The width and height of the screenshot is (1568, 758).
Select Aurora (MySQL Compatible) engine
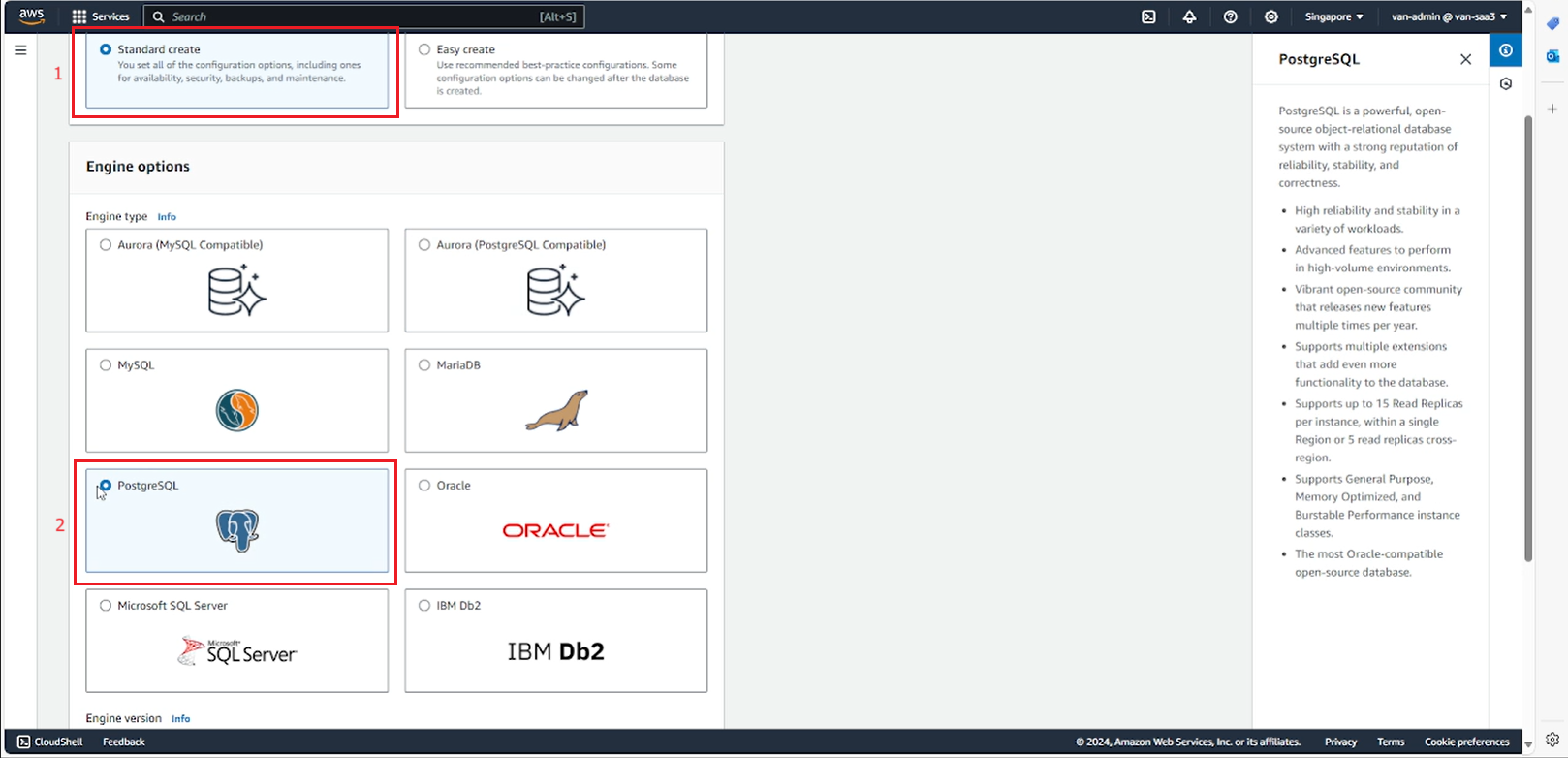pos(106,245)
